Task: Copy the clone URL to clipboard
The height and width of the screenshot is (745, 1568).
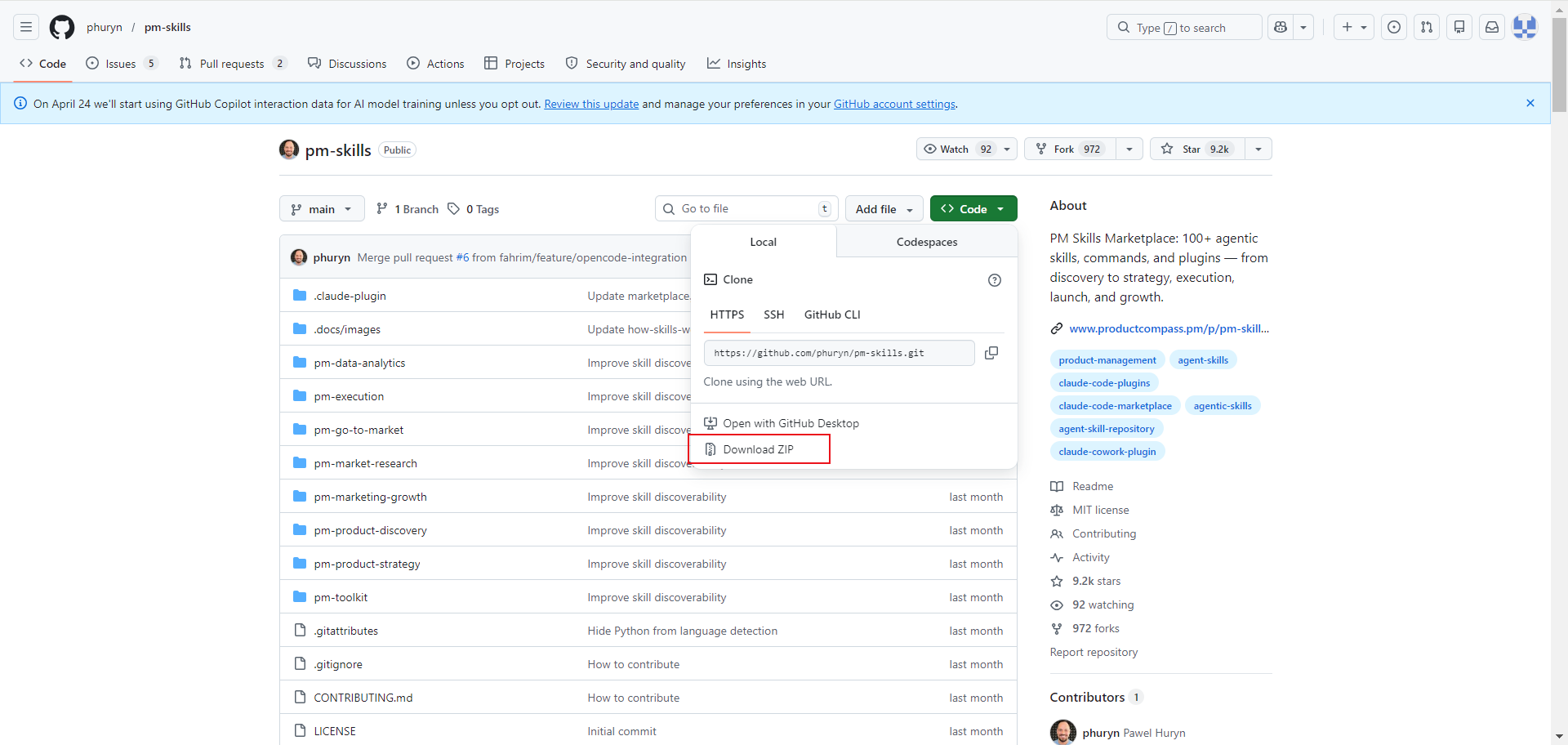Action: pos(991,353)
